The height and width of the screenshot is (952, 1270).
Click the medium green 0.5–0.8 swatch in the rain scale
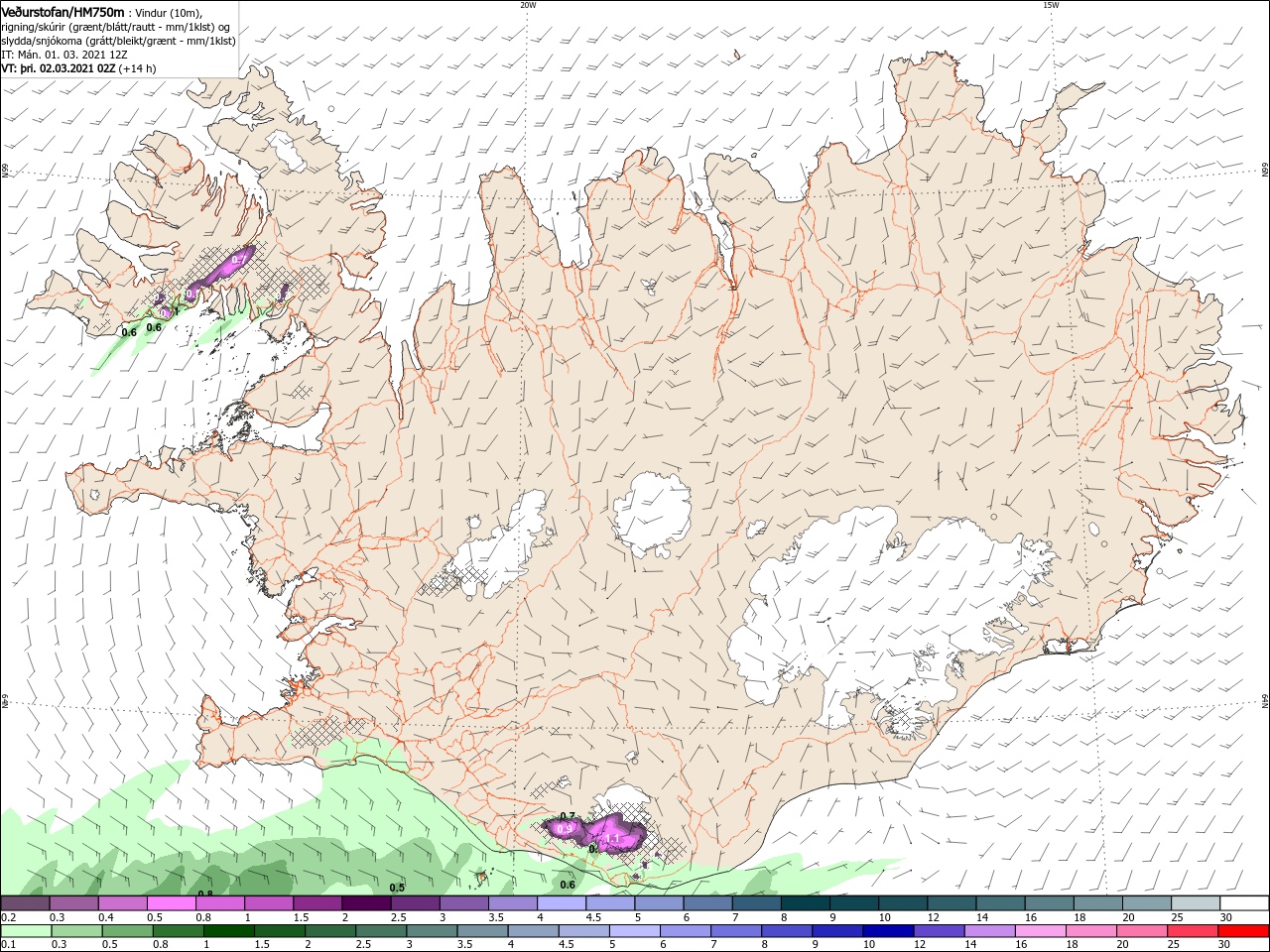click(x=126, y=931)
